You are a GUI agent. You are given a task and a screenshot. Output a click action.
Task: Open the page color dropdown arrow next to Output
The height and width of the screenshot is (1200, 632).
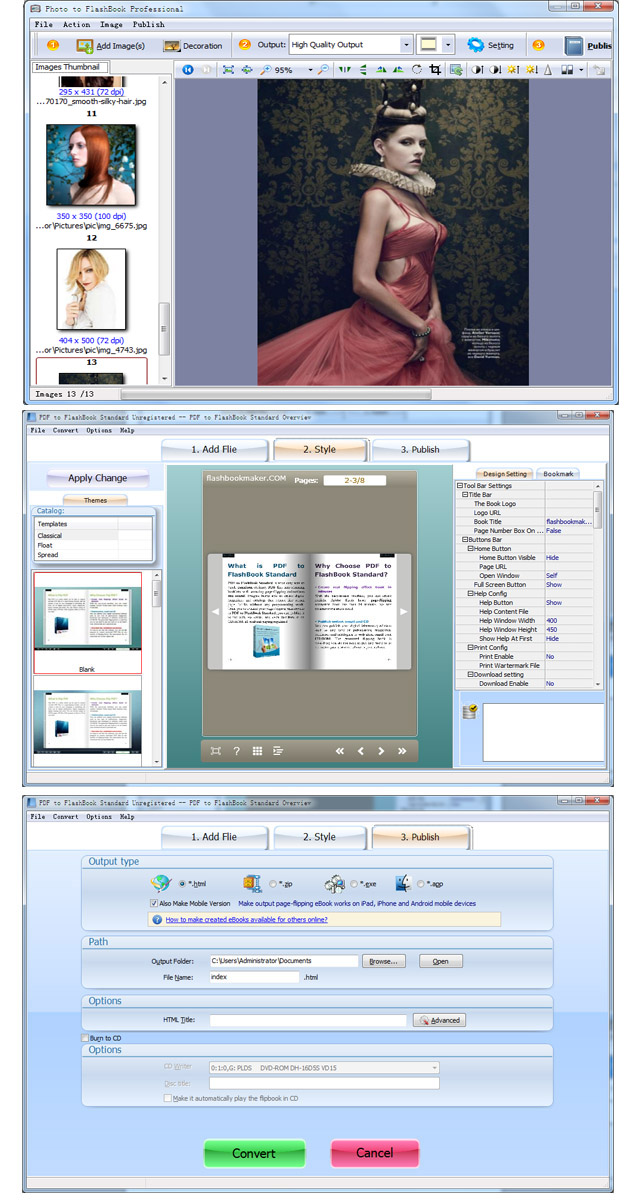click(449, 45)
